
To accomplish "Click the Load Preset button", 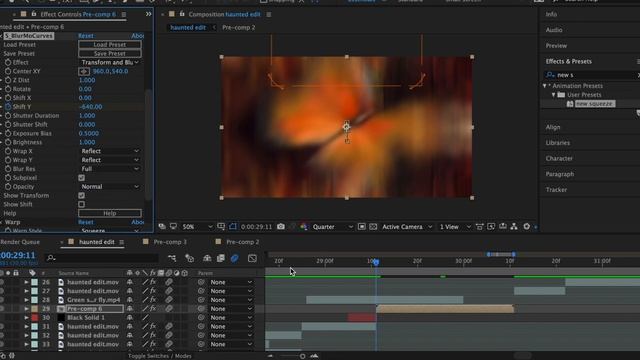I will click(110, 44).
